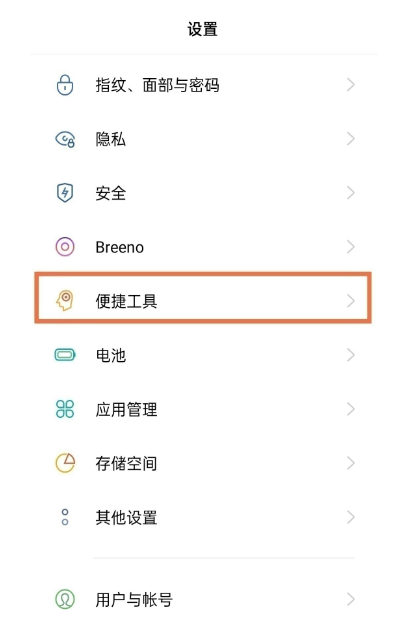Screen dimensions: 415x632
Task: Tap the head icon for 便捷工具
Action: point(65,301)
